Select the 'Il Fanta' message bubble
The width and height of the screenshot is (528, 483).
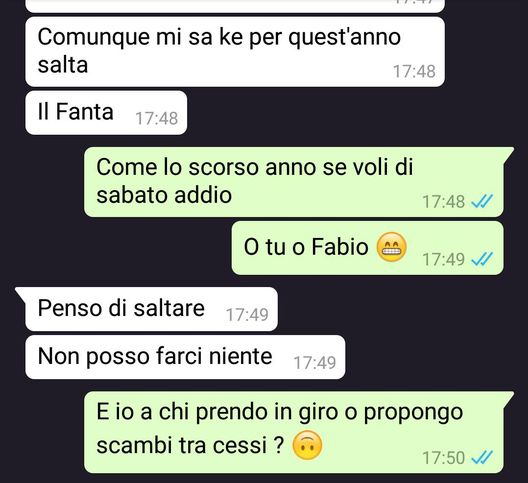[x=106, y=113]
